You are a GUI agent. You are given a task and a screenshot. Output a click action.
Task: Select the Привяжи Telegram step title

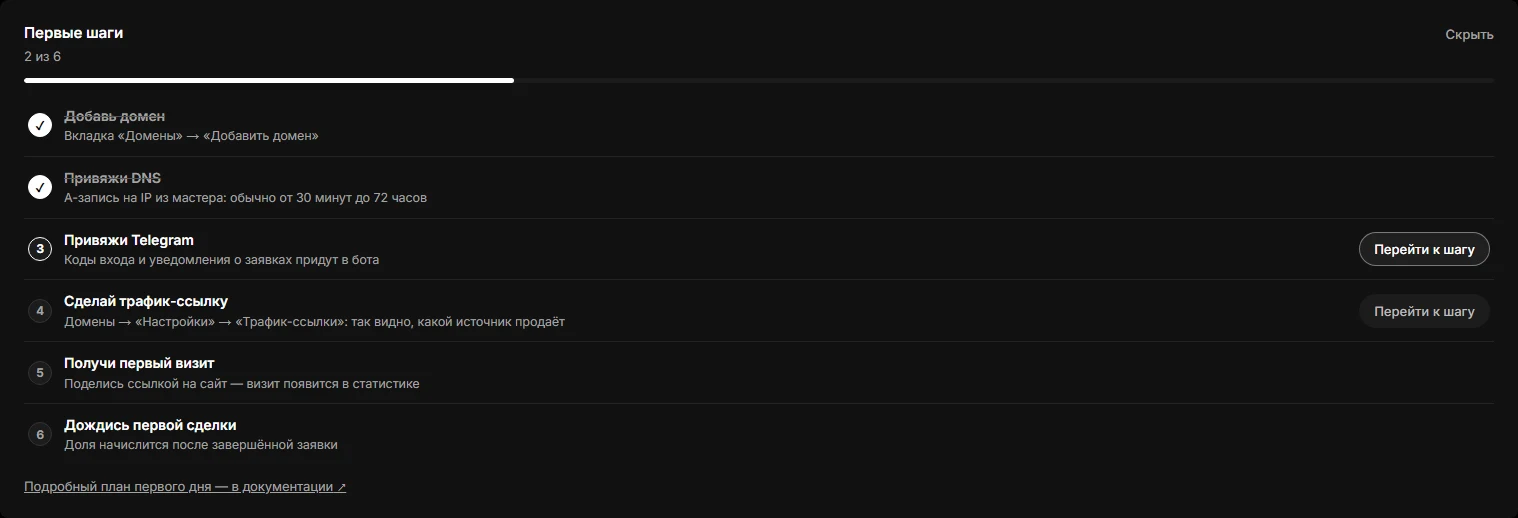pos(129,240)
